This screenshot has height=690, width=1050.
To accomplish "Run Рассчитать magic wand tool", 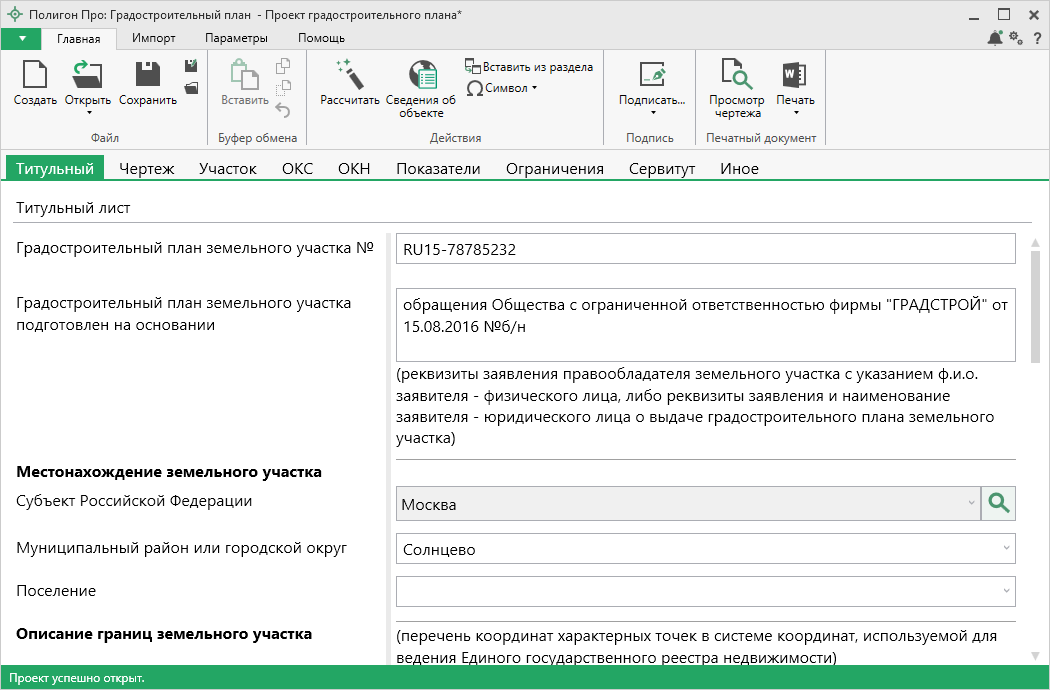I will 350,76.
